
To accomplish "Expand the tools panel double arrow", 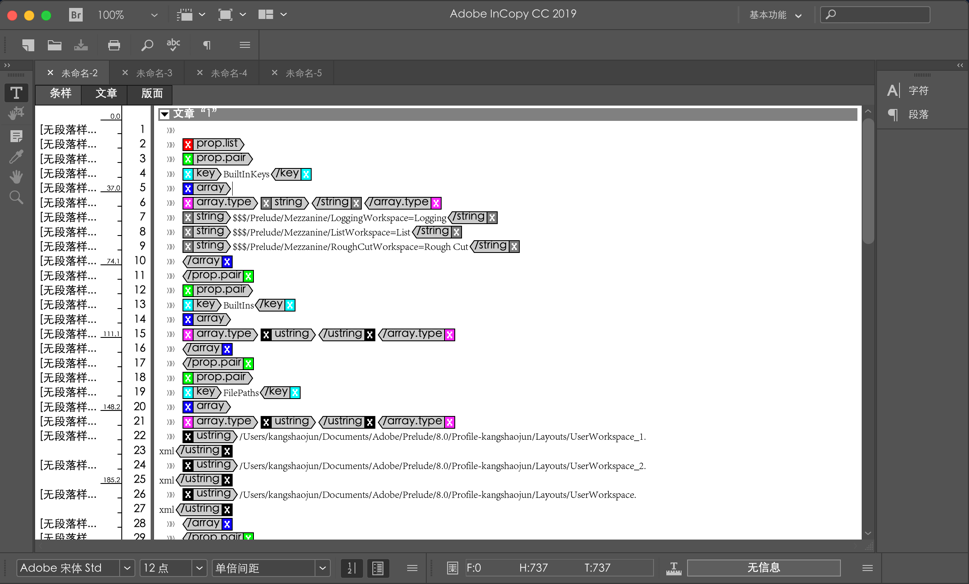I will [x=7, y=65].
